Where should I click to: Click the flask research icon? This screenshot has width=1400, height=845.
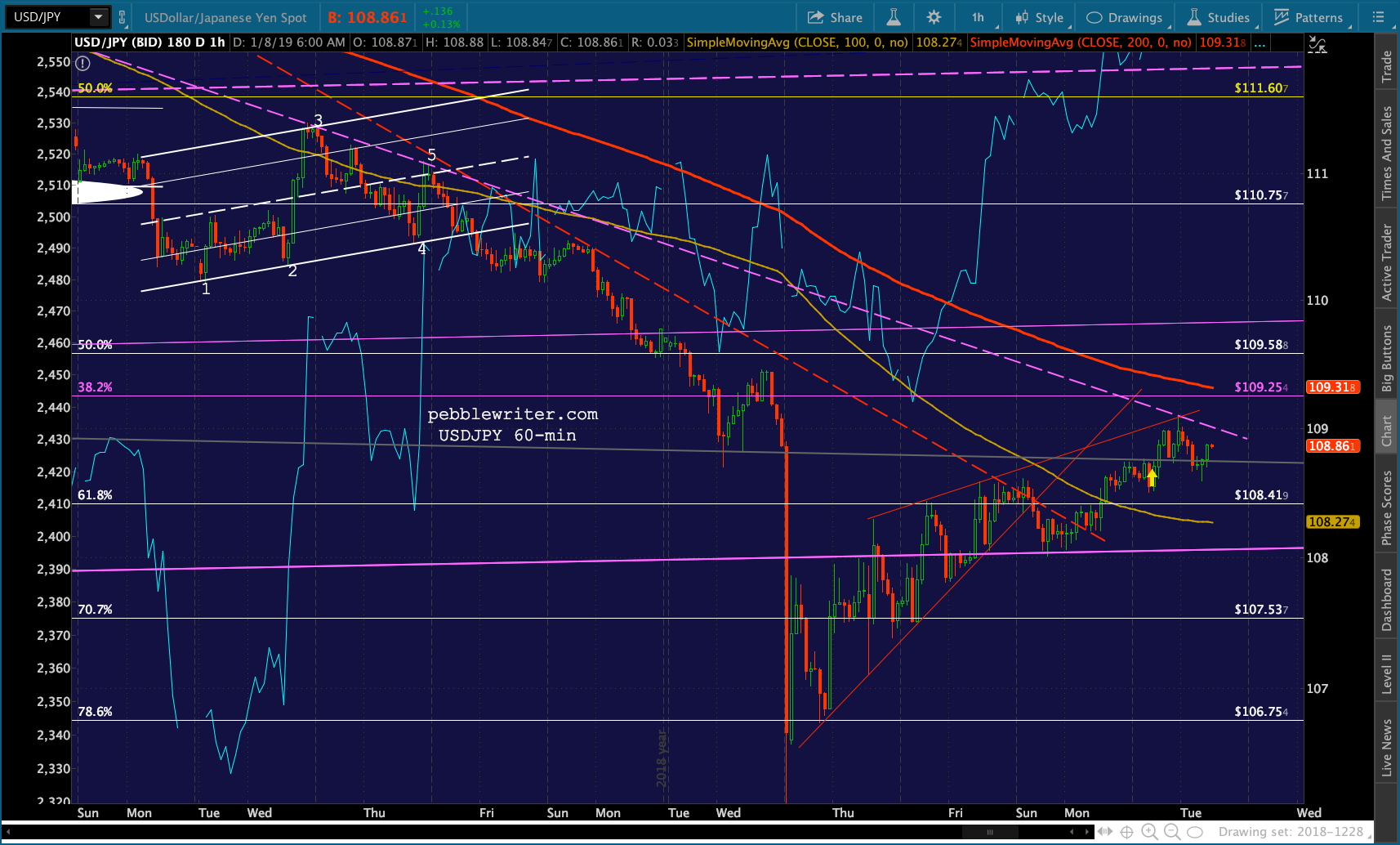pyautogui.click(x=894, y=17)
